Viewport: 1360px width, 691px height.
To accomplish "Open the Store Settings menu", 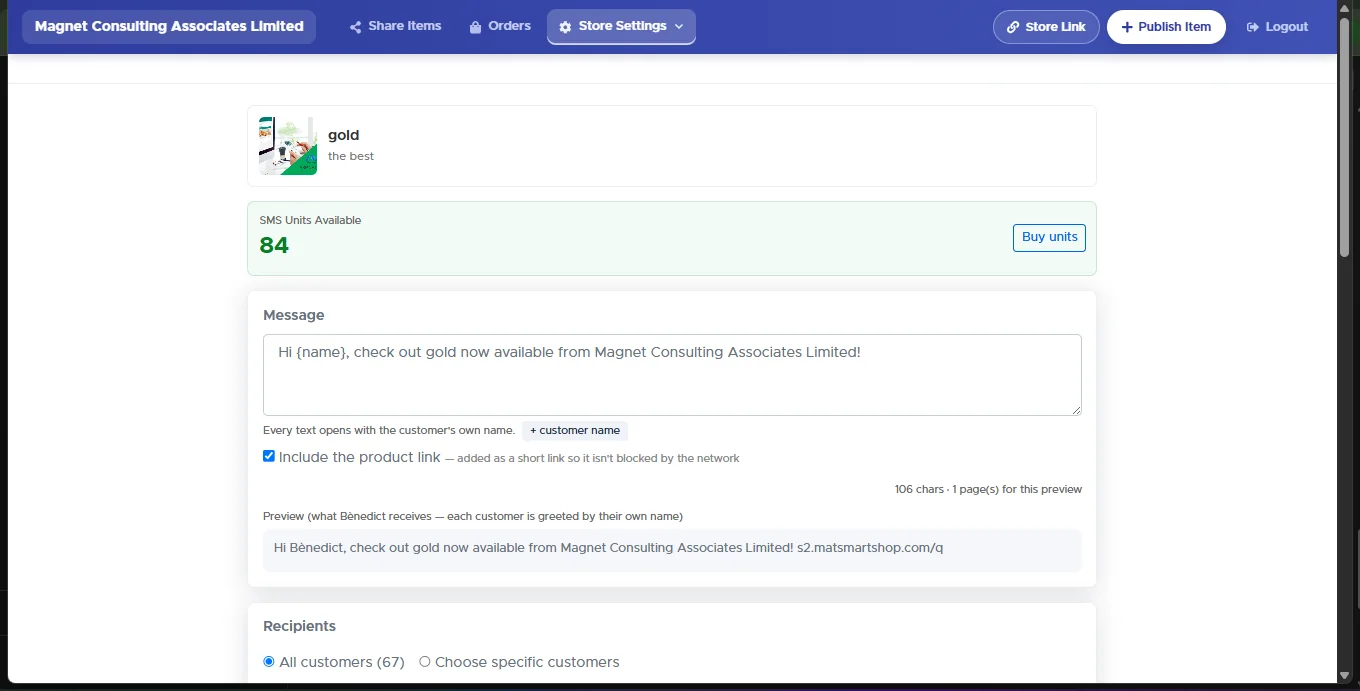I will tap(621, 27).
